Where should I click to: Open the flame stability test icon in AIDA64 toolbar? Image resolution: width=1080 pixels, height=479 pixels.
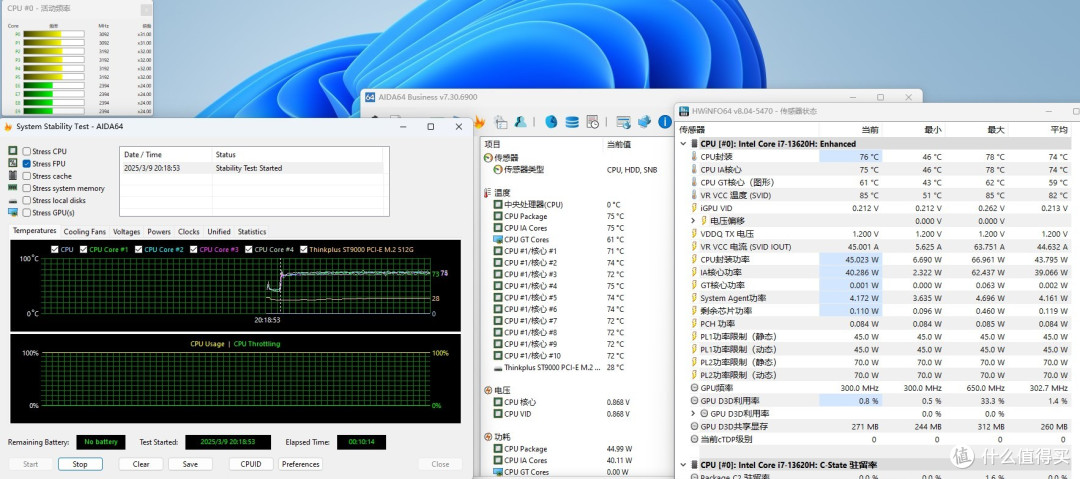(479, 122)
